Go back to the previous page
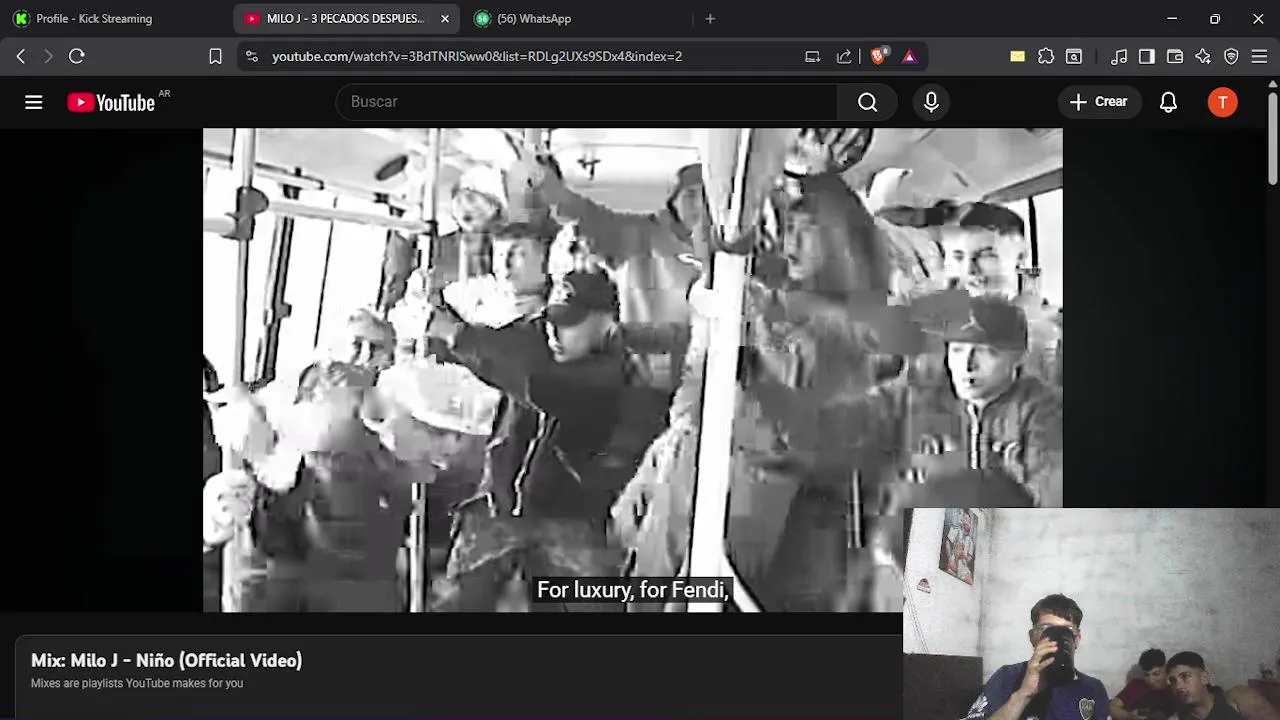Image resolution: width=1280 pixels, height=720 pixels. click(21, 56)
